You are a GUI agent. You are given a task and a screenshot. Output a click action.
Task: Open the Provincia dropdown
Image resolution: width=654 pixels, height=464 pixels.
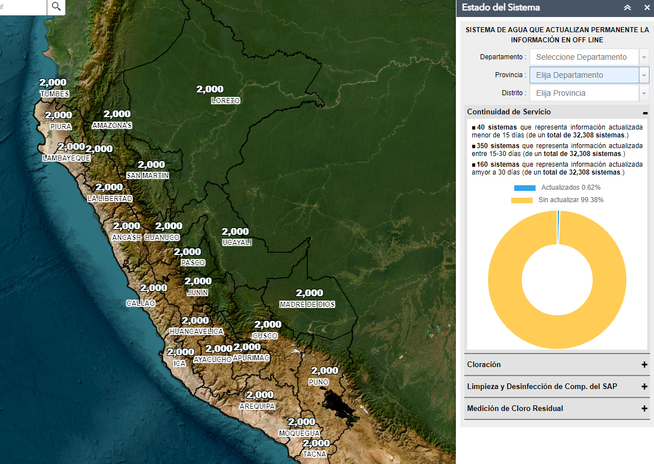coord(589,75)
